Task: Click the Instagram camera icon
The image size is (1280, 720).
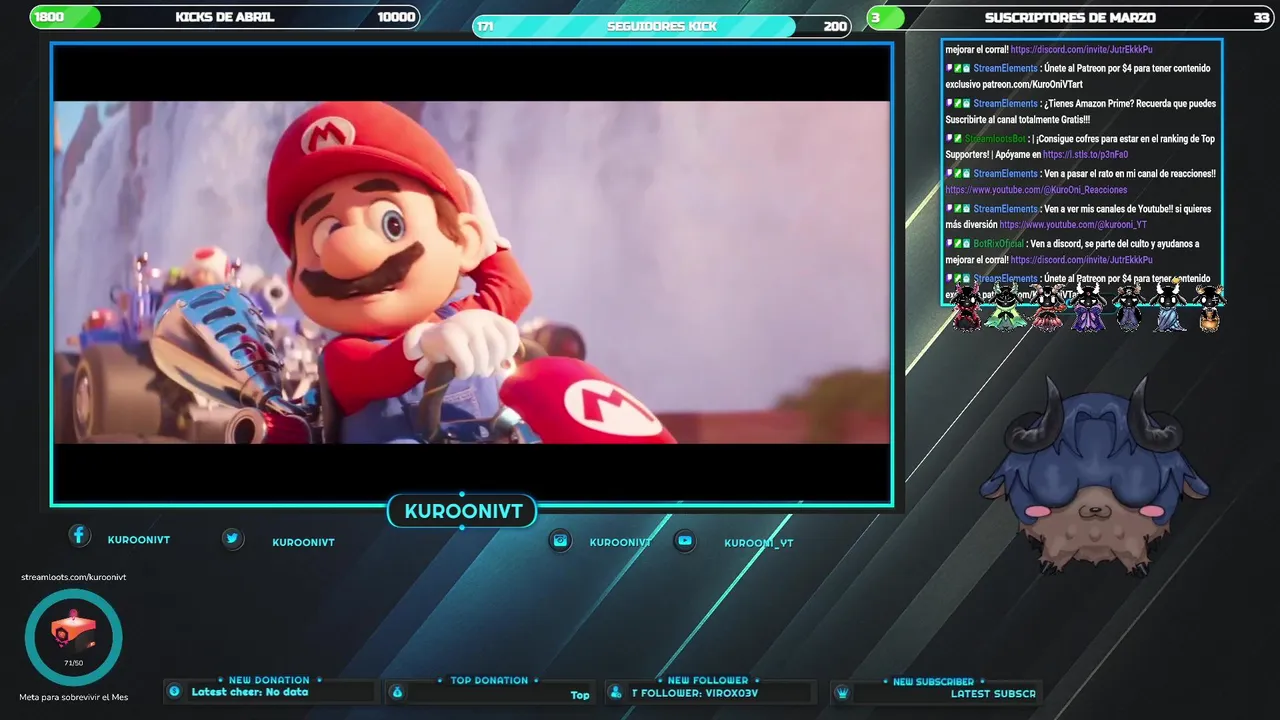Action: pyautogui.click(x=561, y=541)
